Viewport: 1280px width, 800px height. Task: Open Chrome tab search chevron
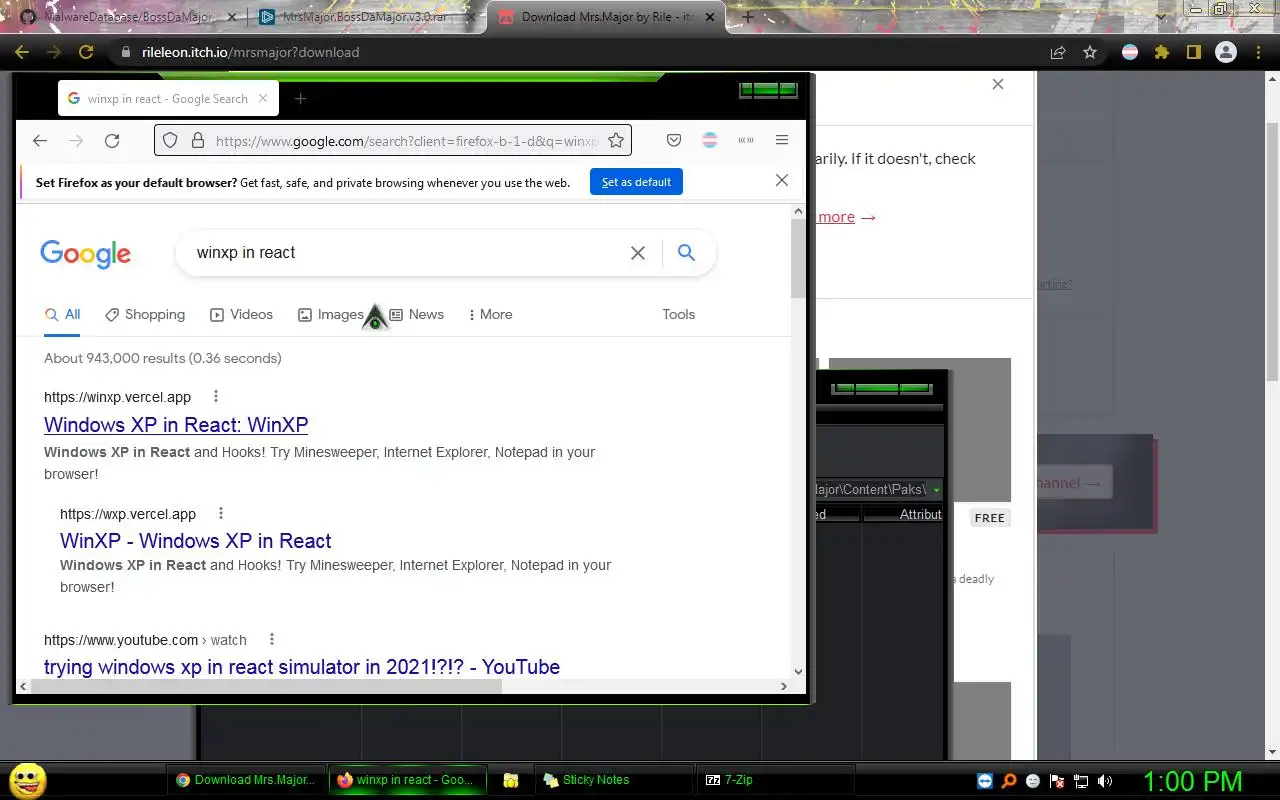(x=1161, y=16)
